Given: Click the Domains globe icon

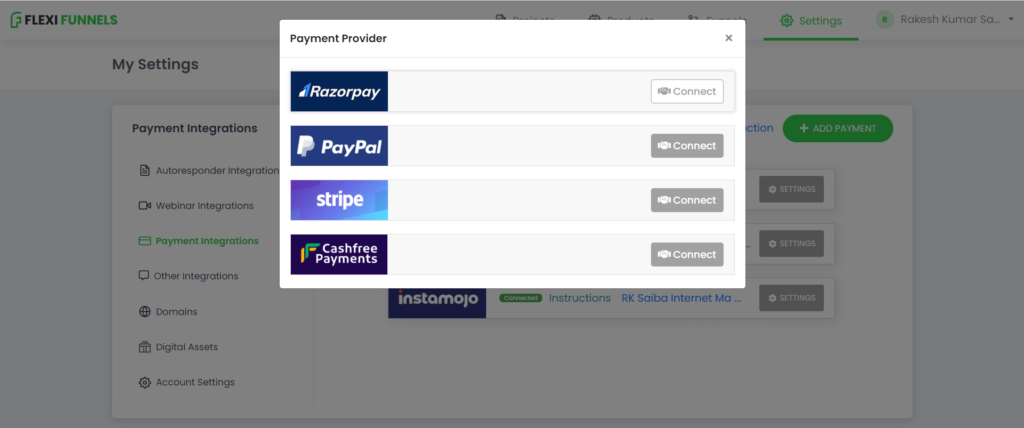Looking at the screenshot, I should 145,312.
